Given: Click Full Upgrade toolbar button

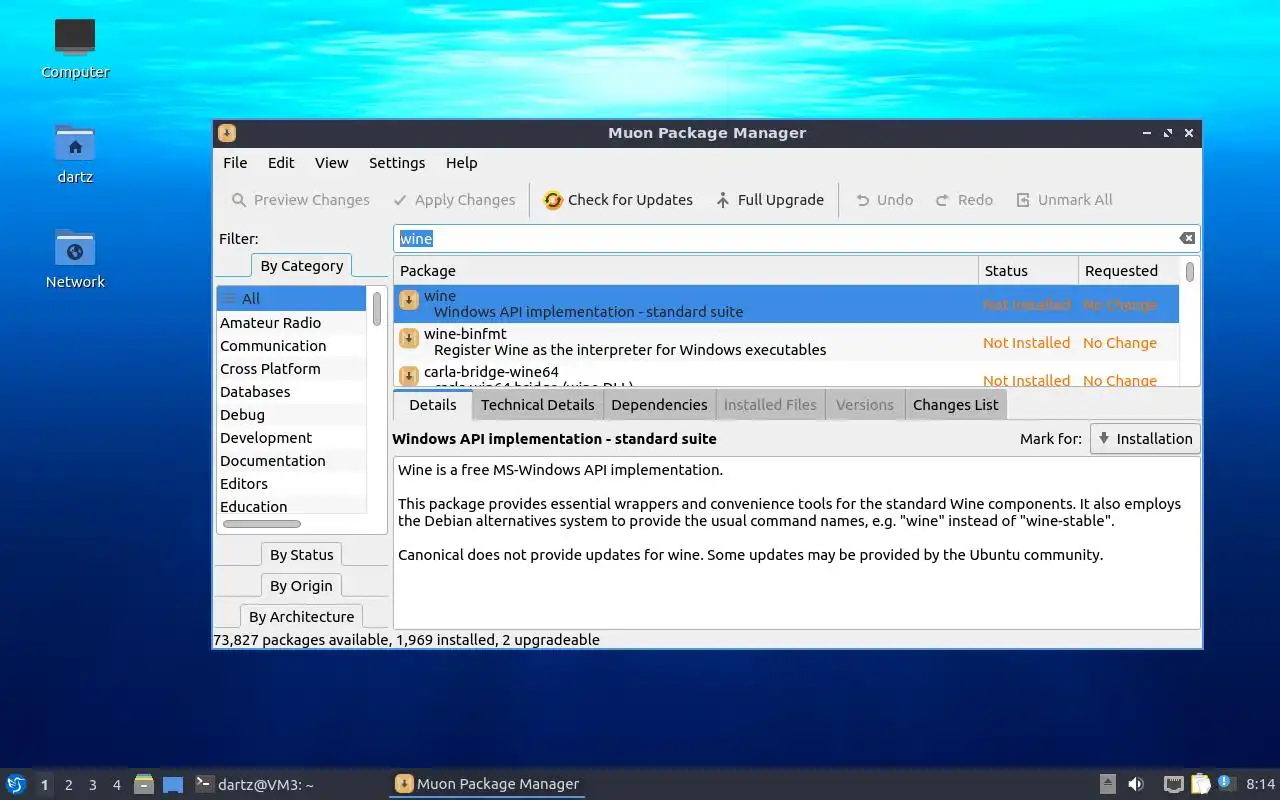Looking at the screenshot, I should pyautogui.click(x=770, y=200).
